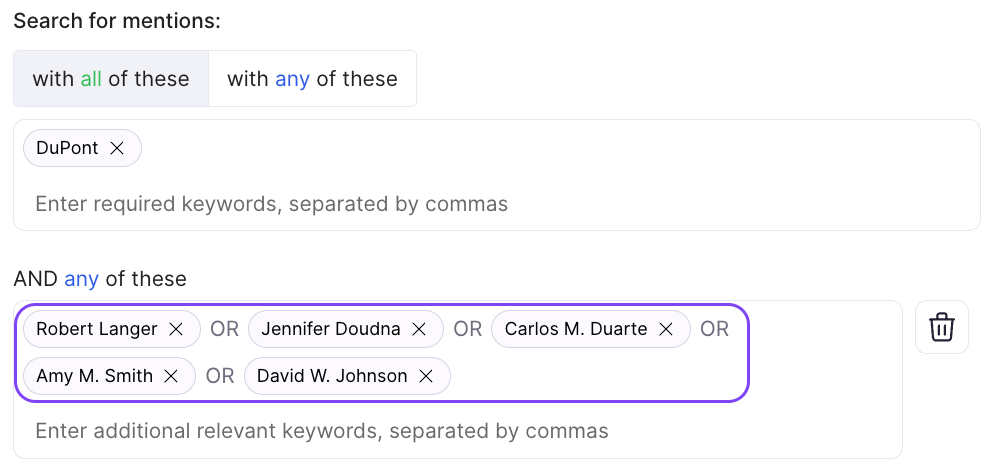992x470 pixels.
Task: Delete the keyword group with trash icon
Action: click(x=941, y=327)
